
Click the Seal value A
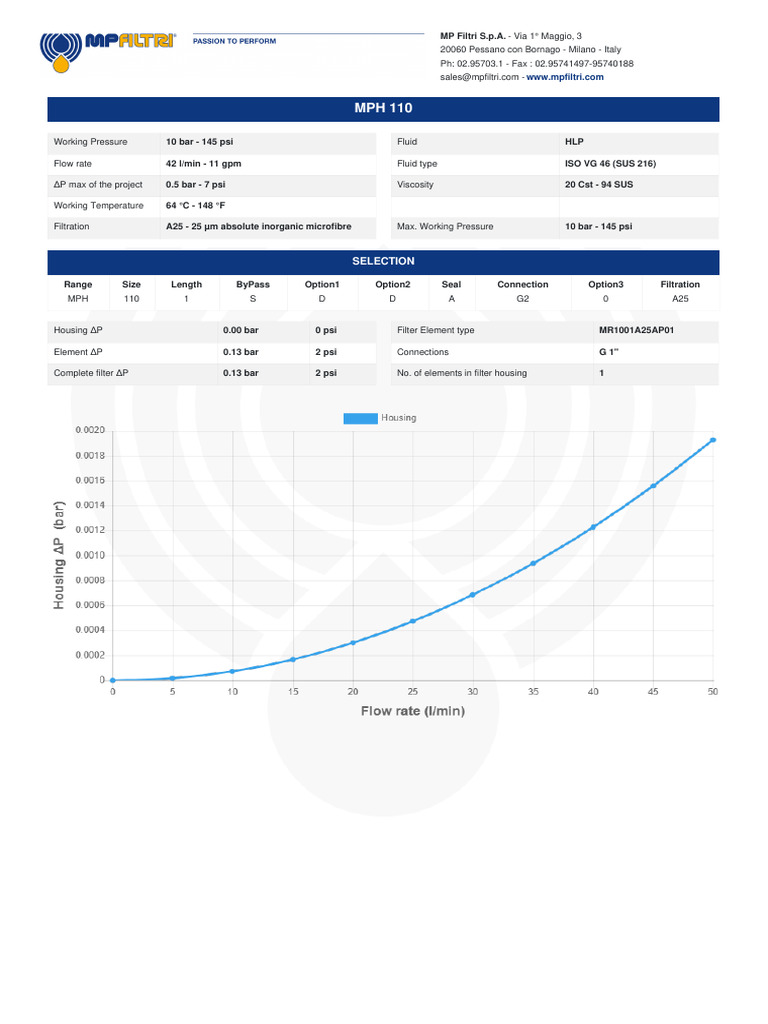pyautogui.click(x=451, y=299)
